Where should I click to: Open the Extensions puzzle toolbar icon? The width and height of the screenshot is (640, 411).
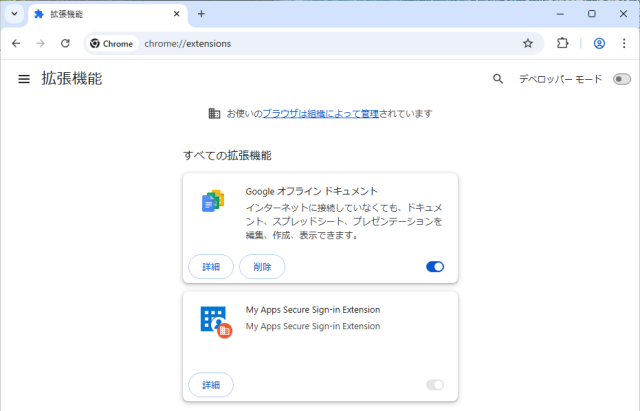(x=562, y=43)
